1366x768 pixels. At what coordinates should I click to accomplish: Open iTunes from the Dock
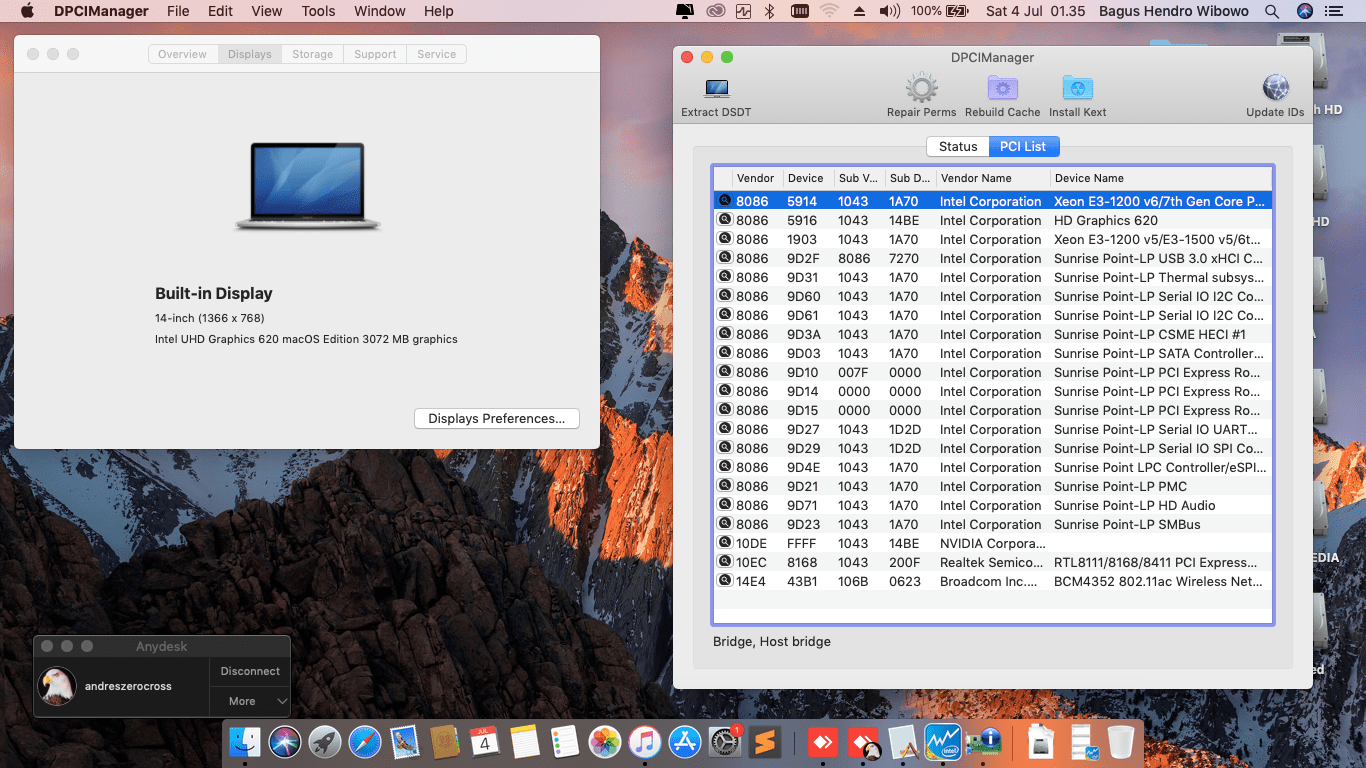(645, 742)
